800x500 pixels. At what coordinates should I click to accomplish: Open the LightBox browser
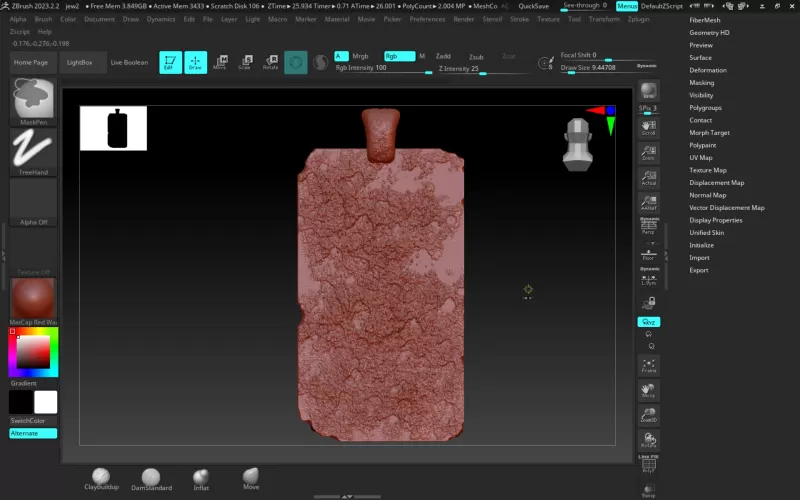tap(79, 62)
